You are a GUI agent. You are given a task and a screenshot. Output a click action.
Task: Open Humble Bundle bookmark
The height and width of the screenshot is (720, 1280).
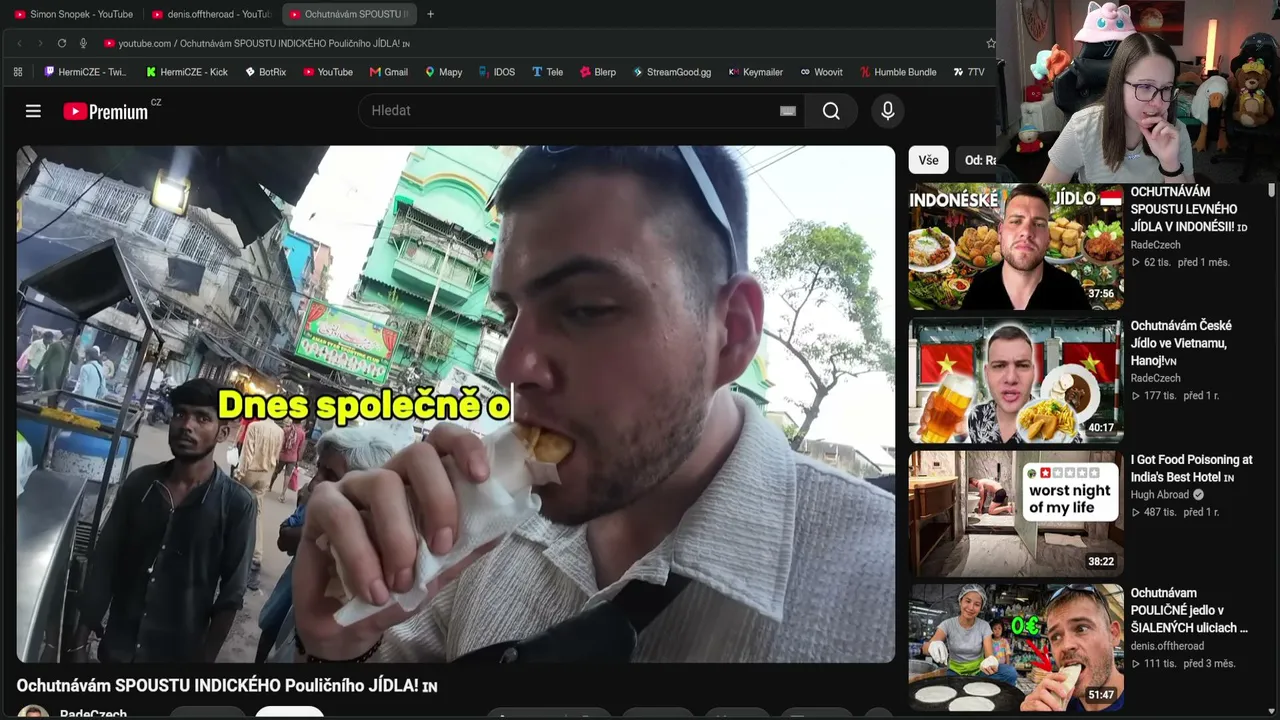coord(898,72)
